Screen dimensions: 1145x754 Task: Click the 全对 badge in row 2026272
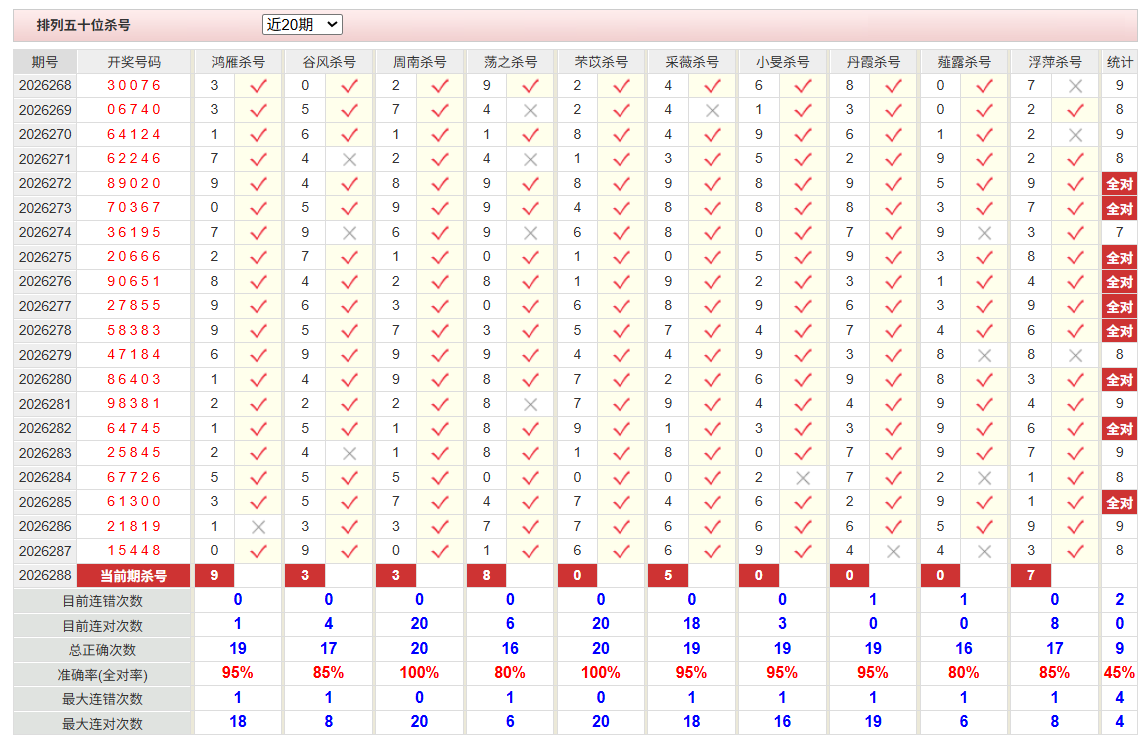point(1119,184)
